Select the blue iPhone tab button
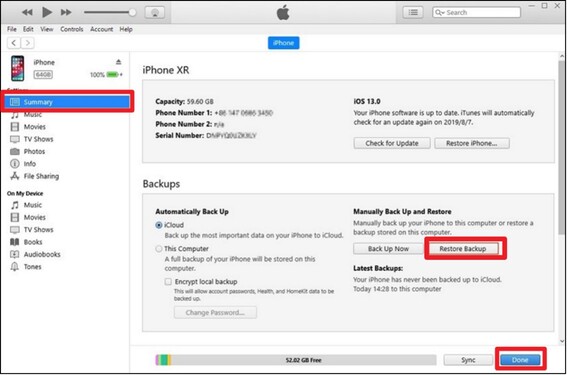The image size is (567, 375). click(x=284, y=43)
